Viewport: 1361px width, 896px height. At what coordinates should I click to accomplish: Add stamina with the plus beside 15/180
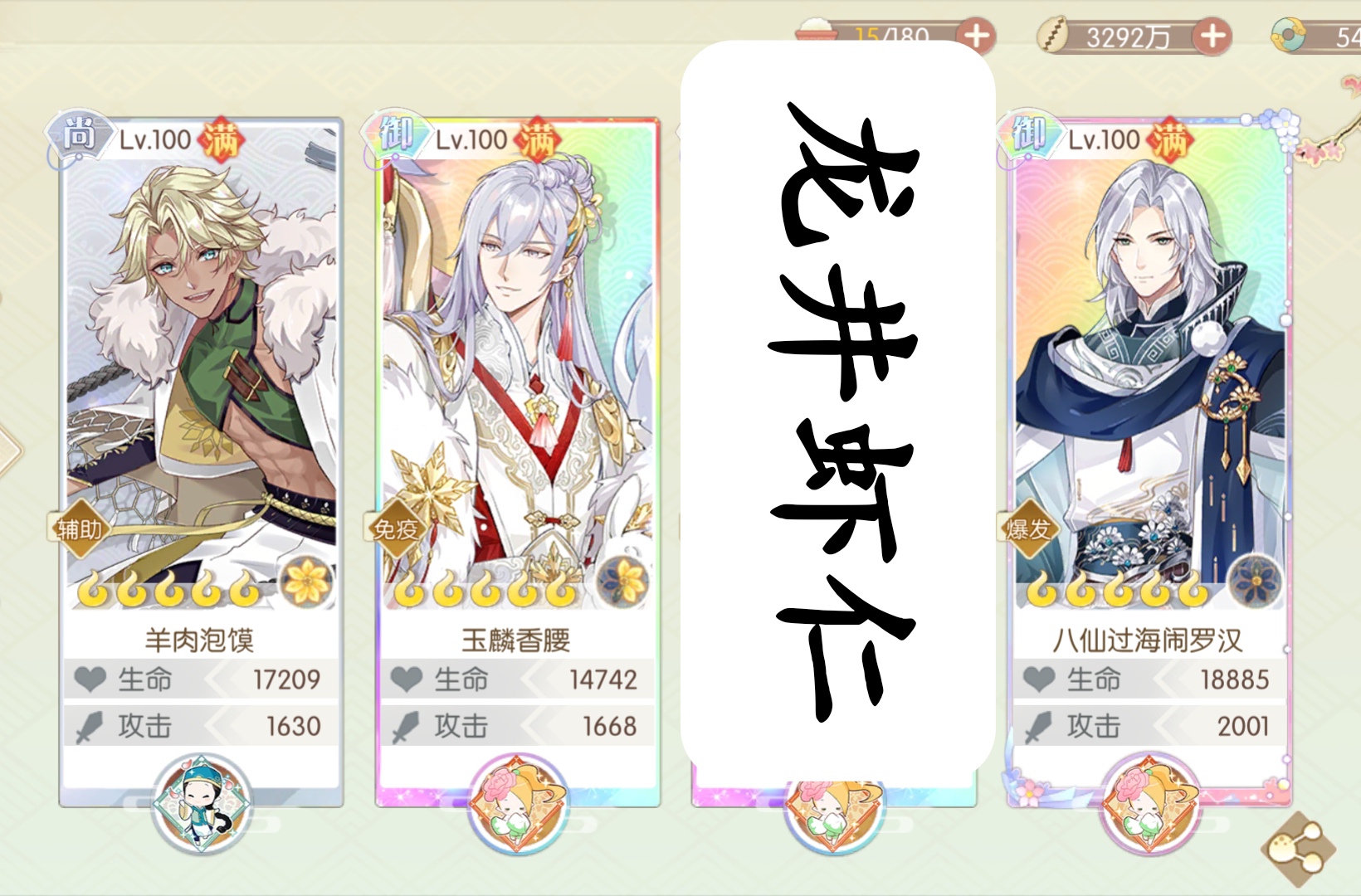[x=976, y=37]
